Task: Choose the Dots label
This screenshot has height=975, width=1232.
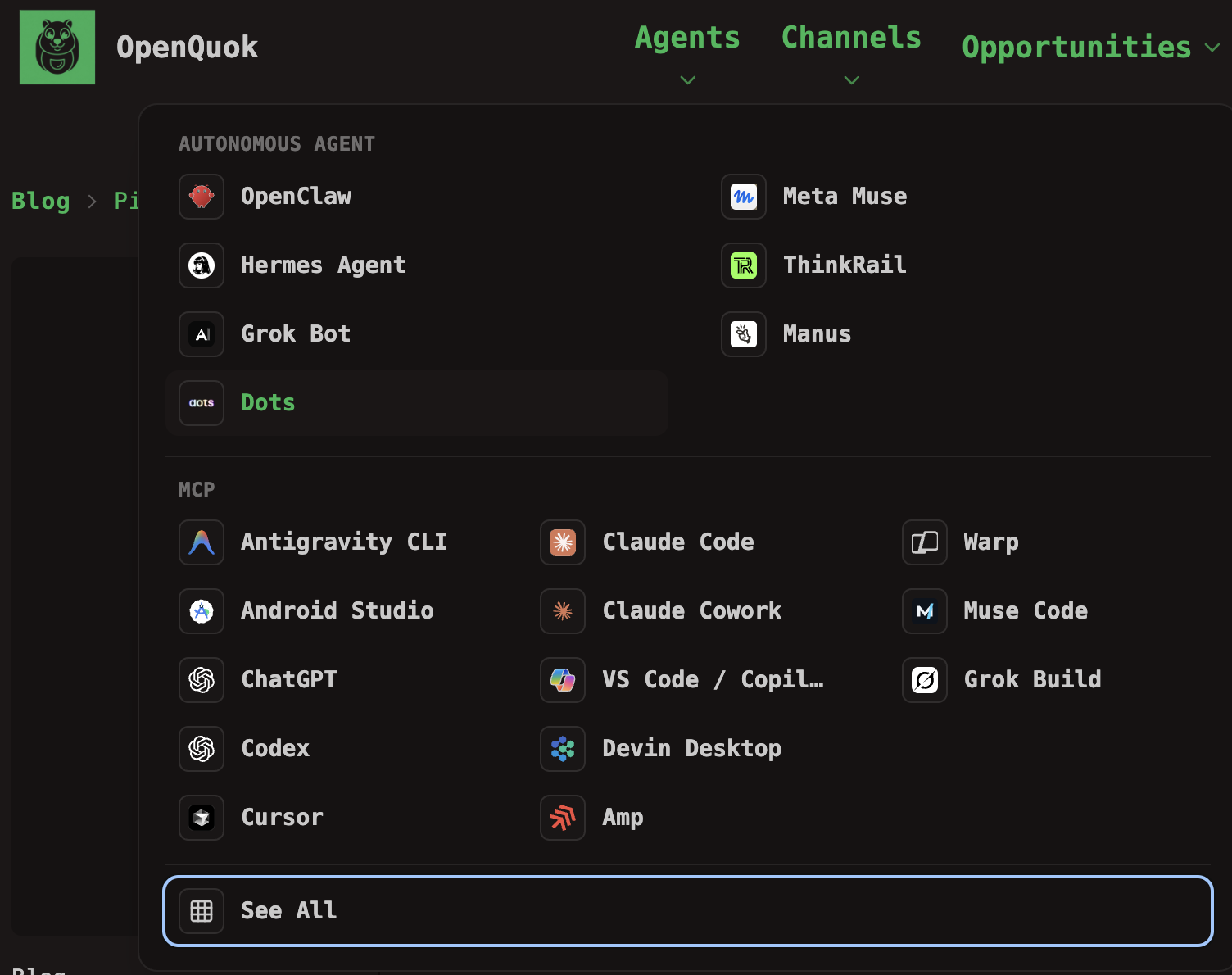Action: pyautogui.click(x=268, y=402)
